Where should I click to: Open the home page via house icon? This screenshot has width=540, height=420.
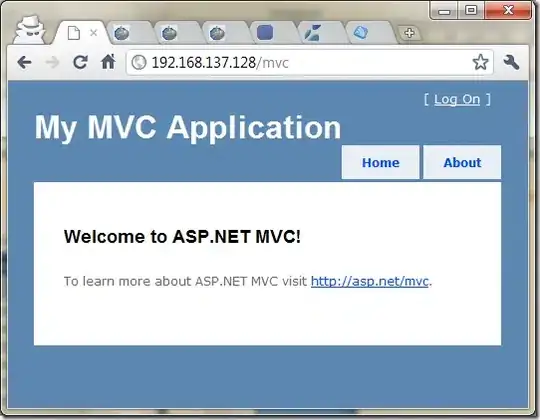(108, 62)
